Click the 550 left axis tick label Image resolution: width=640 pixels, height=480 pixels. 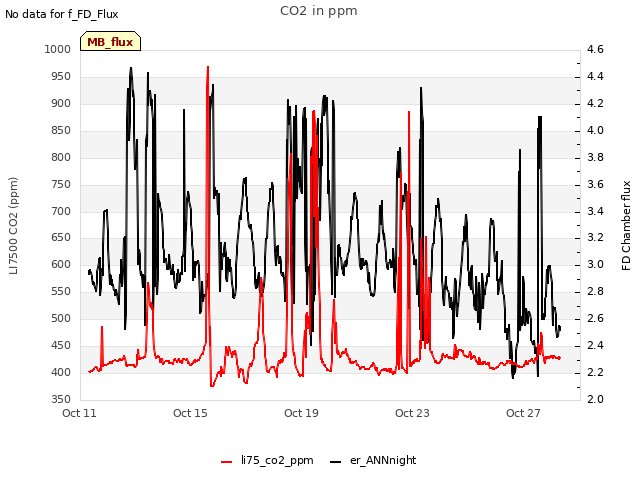(x=61, y=291)
